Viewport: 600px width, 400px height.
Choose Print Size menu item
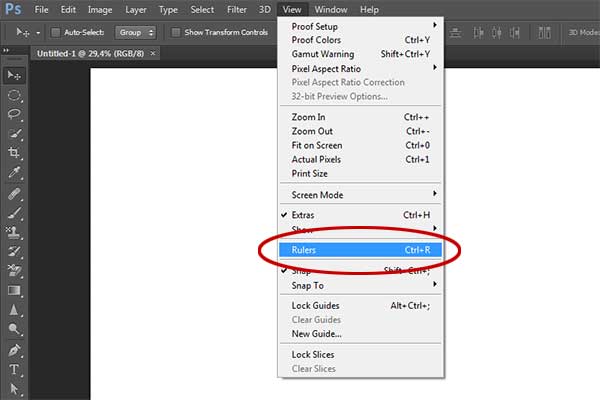[x=360, y=173]
